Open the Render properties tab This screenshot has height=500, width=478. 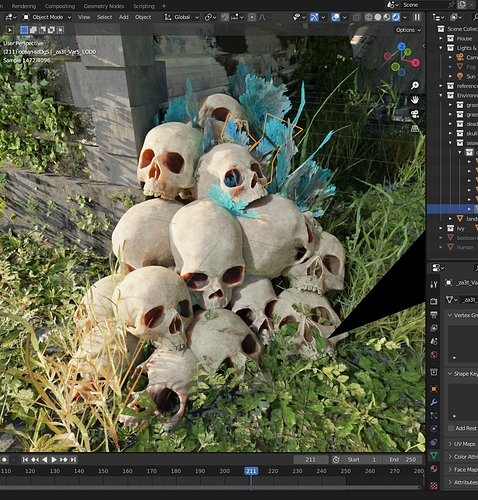click(x=434, y=301)
